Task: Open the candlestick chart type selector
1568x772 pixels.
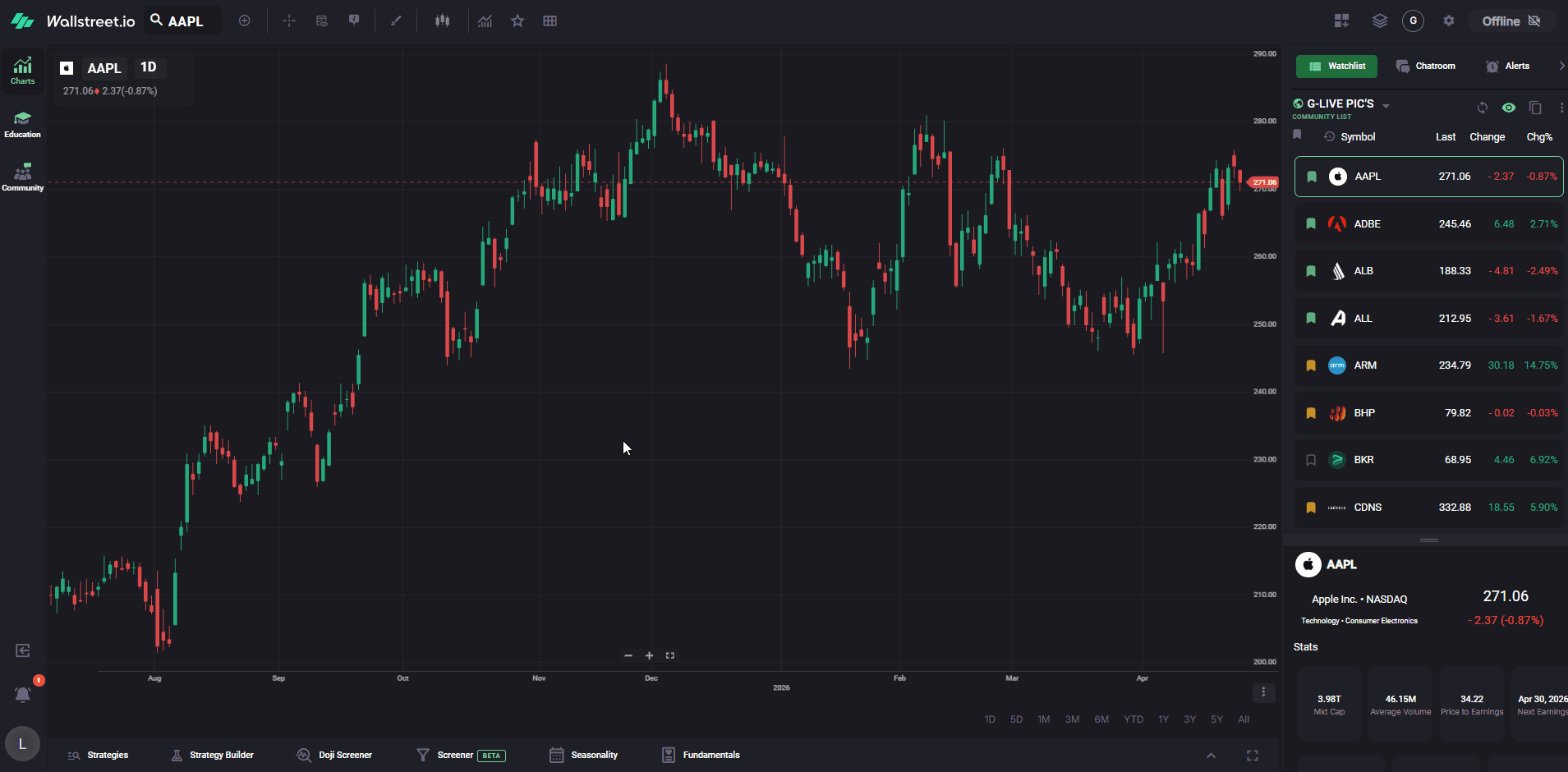Action: point(443,21)
